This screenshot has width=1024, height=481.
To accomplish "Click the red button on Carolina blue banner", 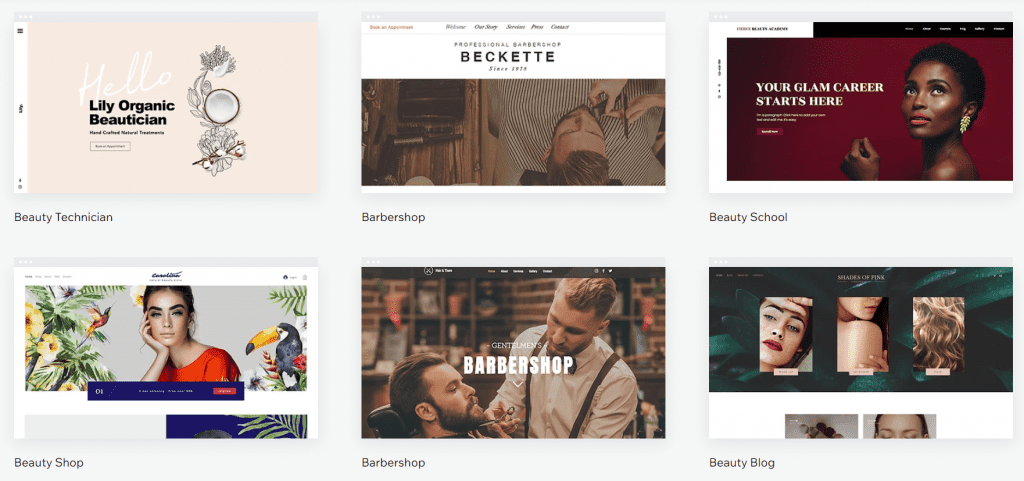I will click(x=224, y=391).
